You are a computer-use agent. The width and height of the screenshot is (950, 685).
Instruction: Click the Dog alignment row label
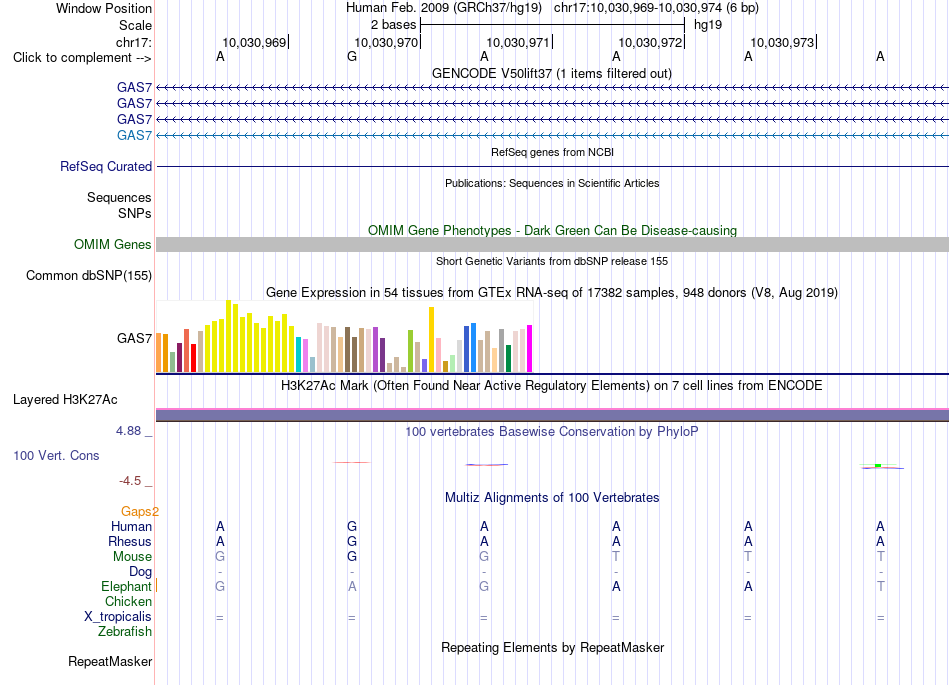[x=141, y=572]
